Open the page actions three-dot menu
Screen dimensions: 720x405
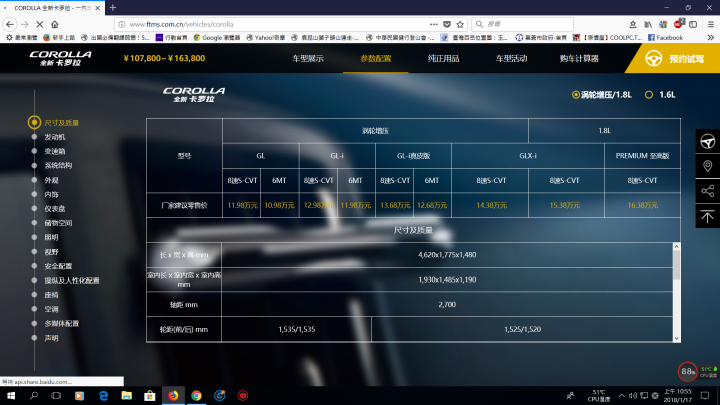(433, 24)
